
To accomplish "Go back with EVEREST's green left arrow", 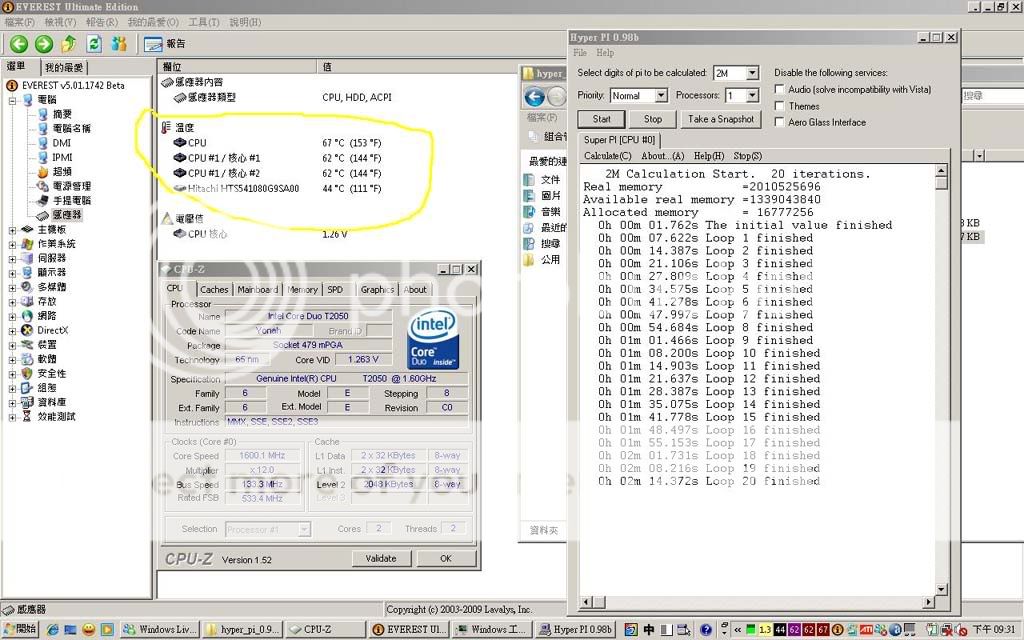I will 19,44.
